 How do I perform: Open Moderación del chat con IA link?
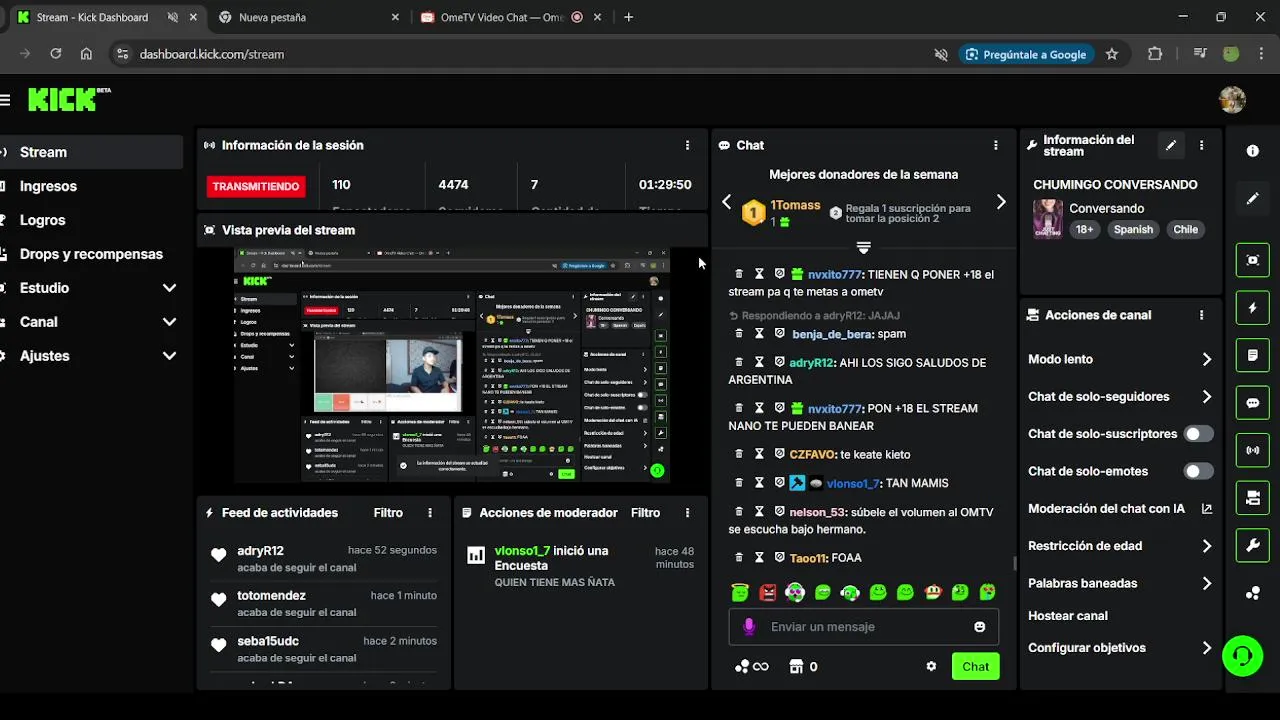click(1120, 509)
